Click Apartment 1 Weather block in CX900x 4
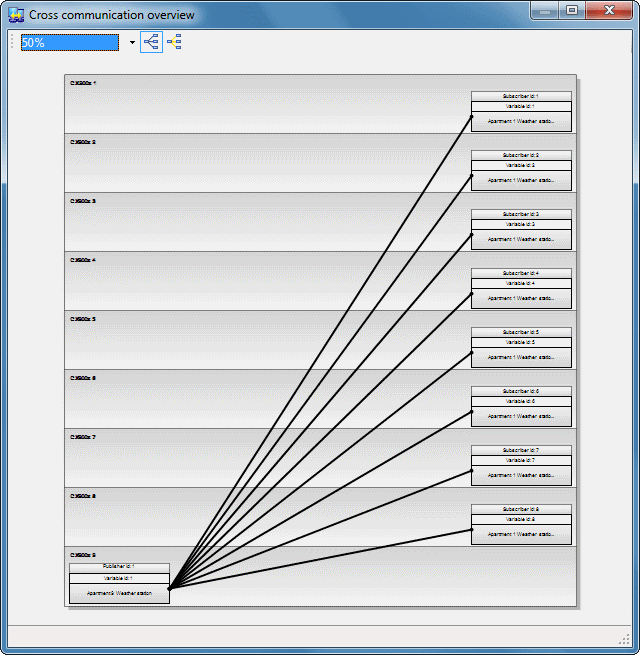This screenshot has width=640, height=655. pos(521,298)
